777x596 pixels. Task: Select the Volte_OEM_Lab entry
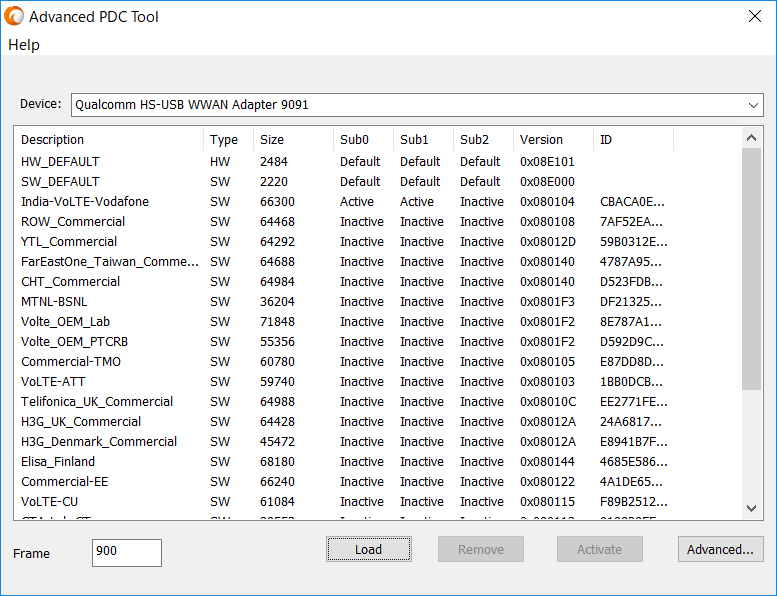click(x=65, y=322)
